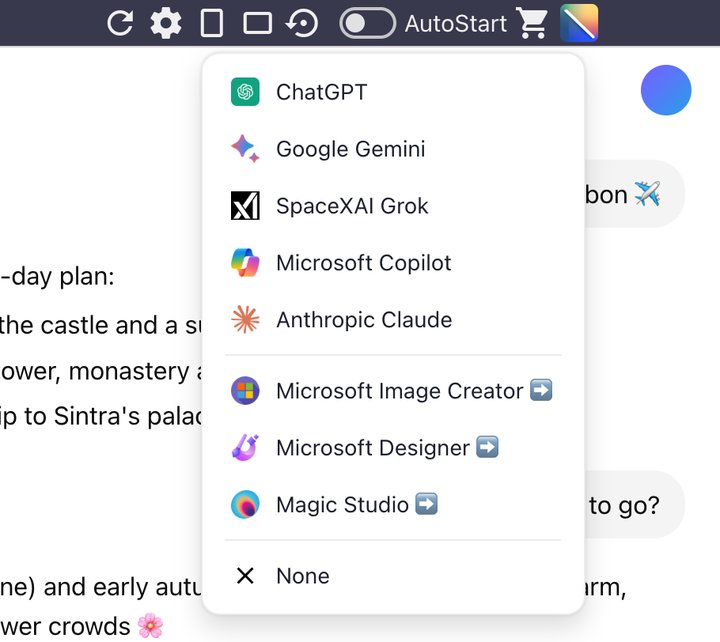
Task: Select None to clear selection
Action: [x=393, y=576]
